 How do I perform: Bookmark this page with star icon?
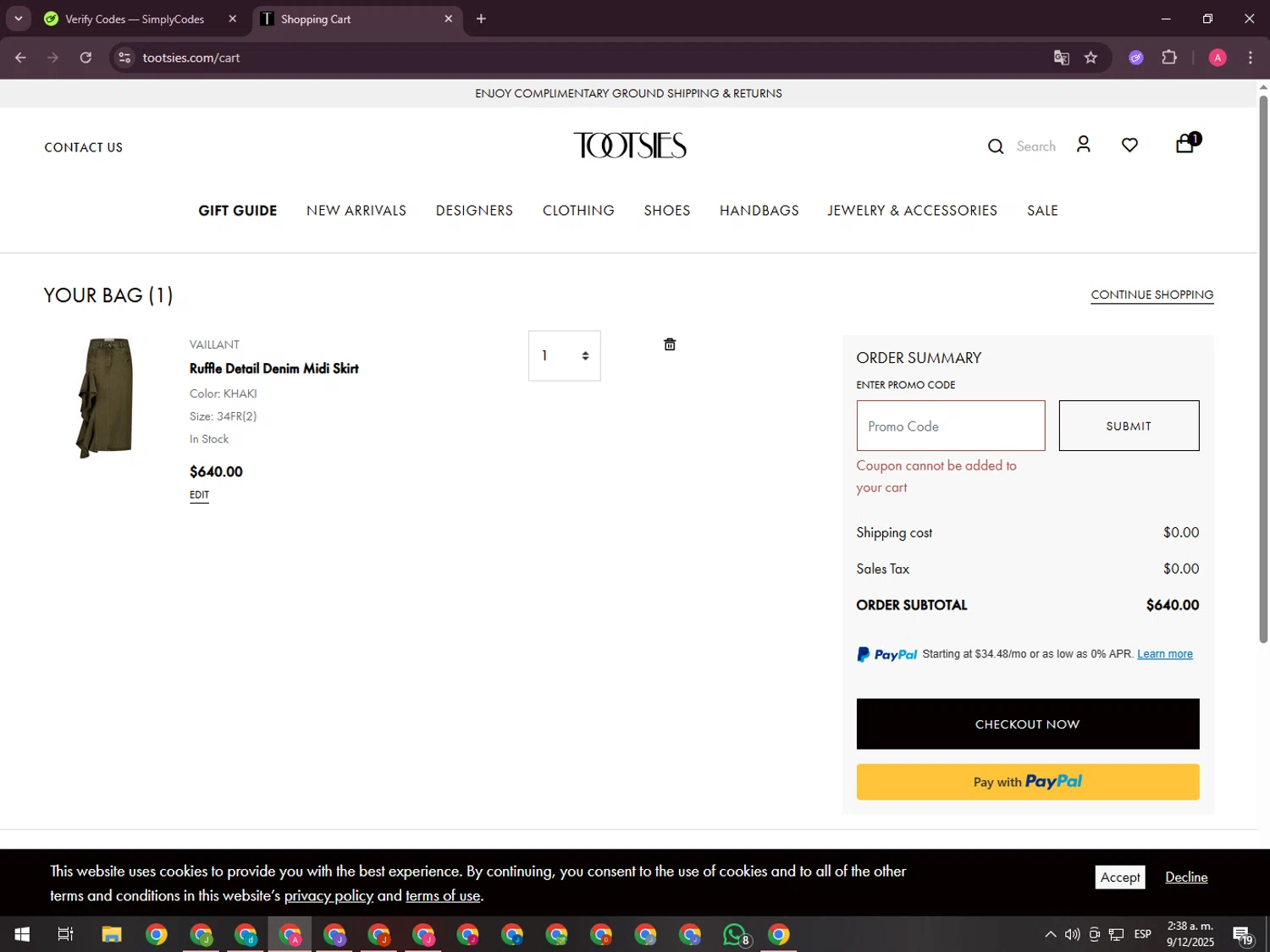1091,58
